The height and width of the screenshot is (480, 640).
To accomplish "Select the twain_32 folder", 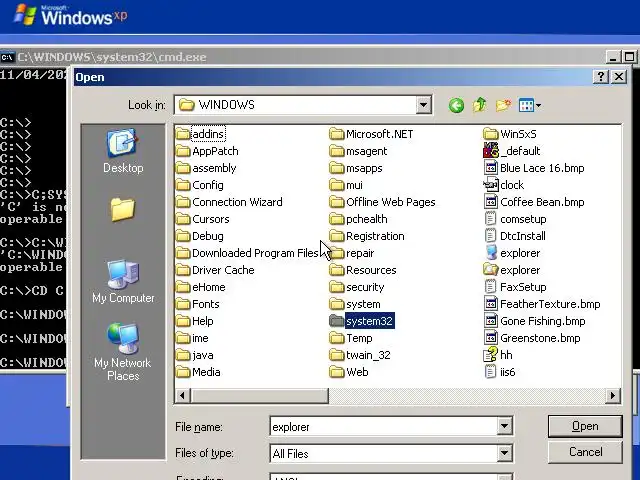I will [360, 355].
